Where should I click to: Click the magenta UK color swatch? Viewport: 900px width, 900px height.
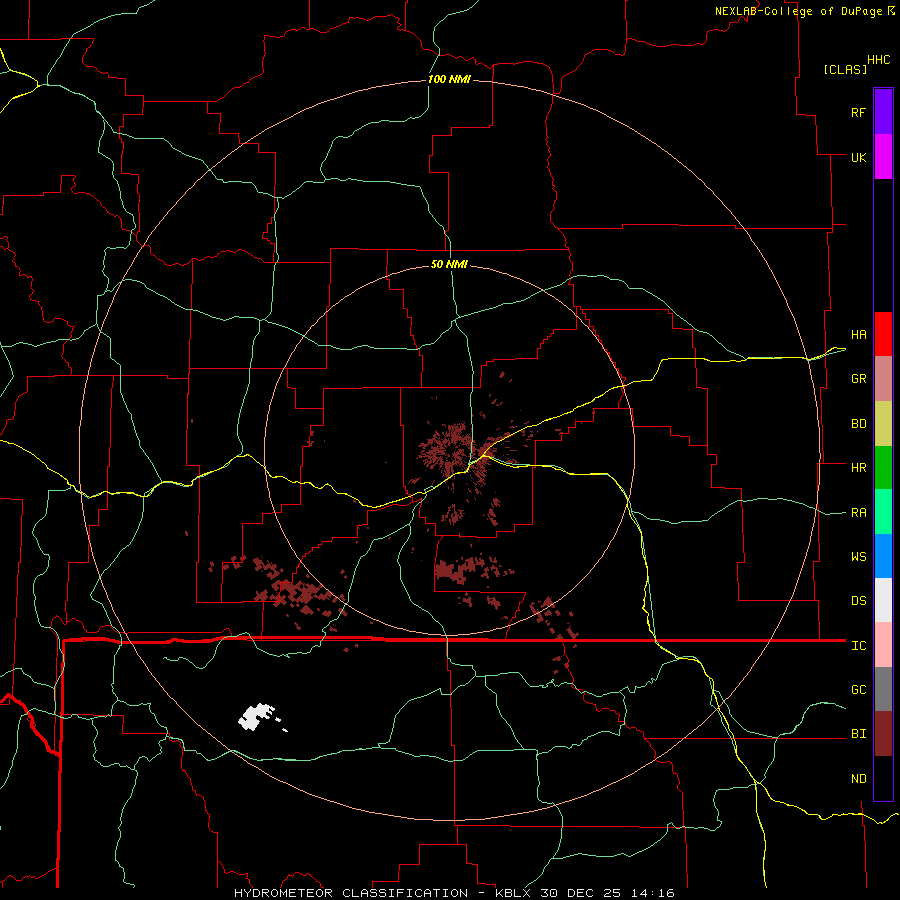(x=883, y=157)
